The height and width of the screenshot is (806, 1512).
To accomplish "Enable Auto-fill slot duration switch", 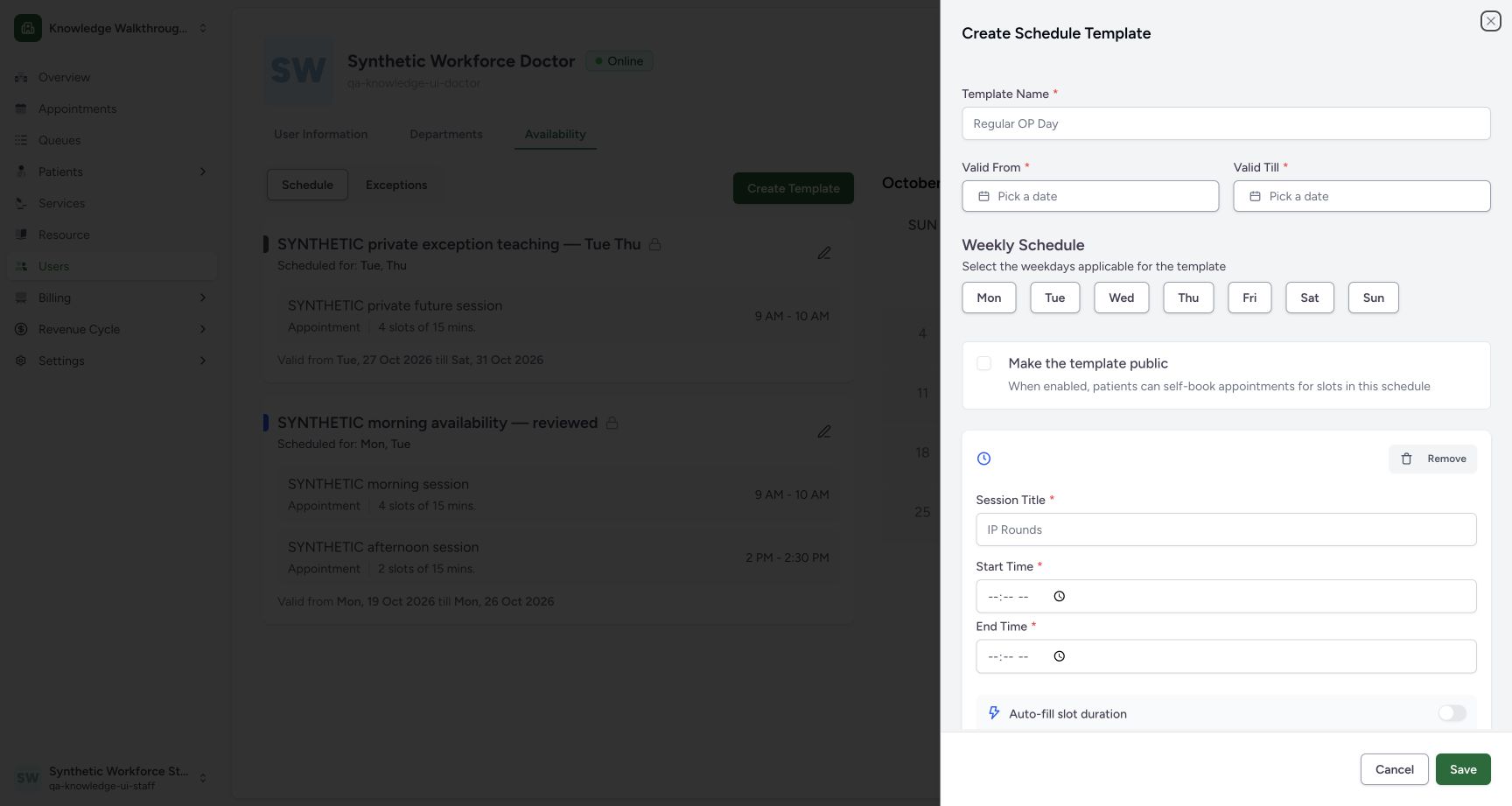I will (1452, 713).
